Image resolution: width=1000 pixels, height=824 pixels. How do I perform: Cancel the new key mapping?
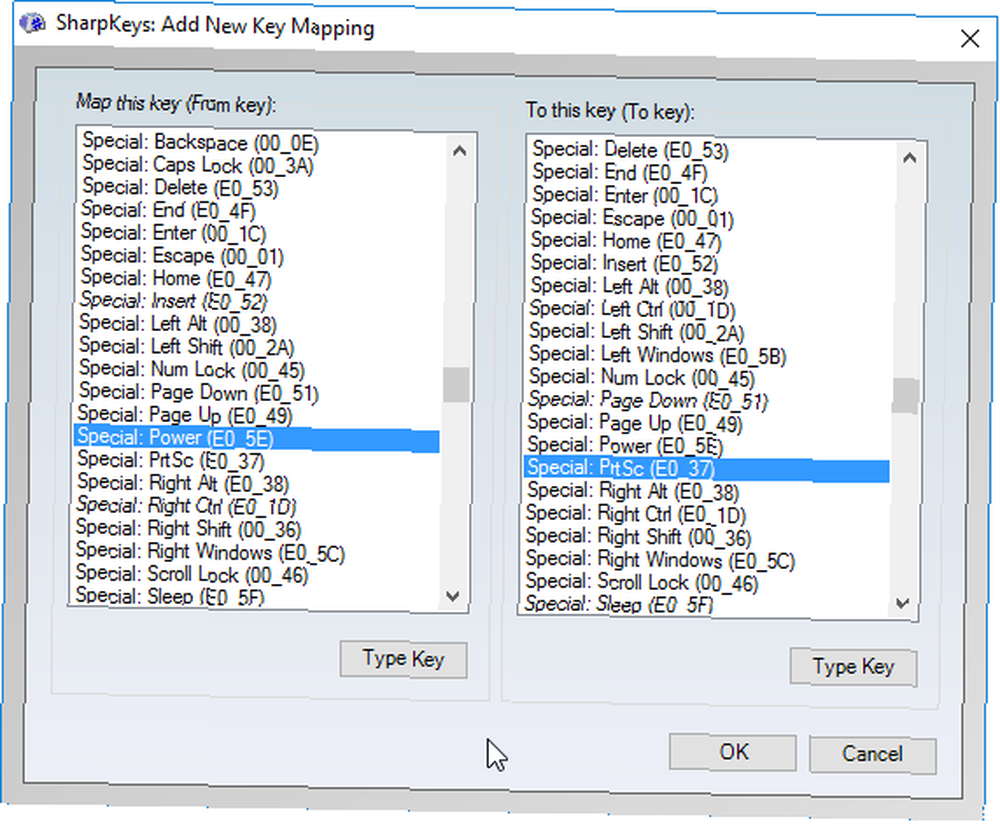(872, 754)
